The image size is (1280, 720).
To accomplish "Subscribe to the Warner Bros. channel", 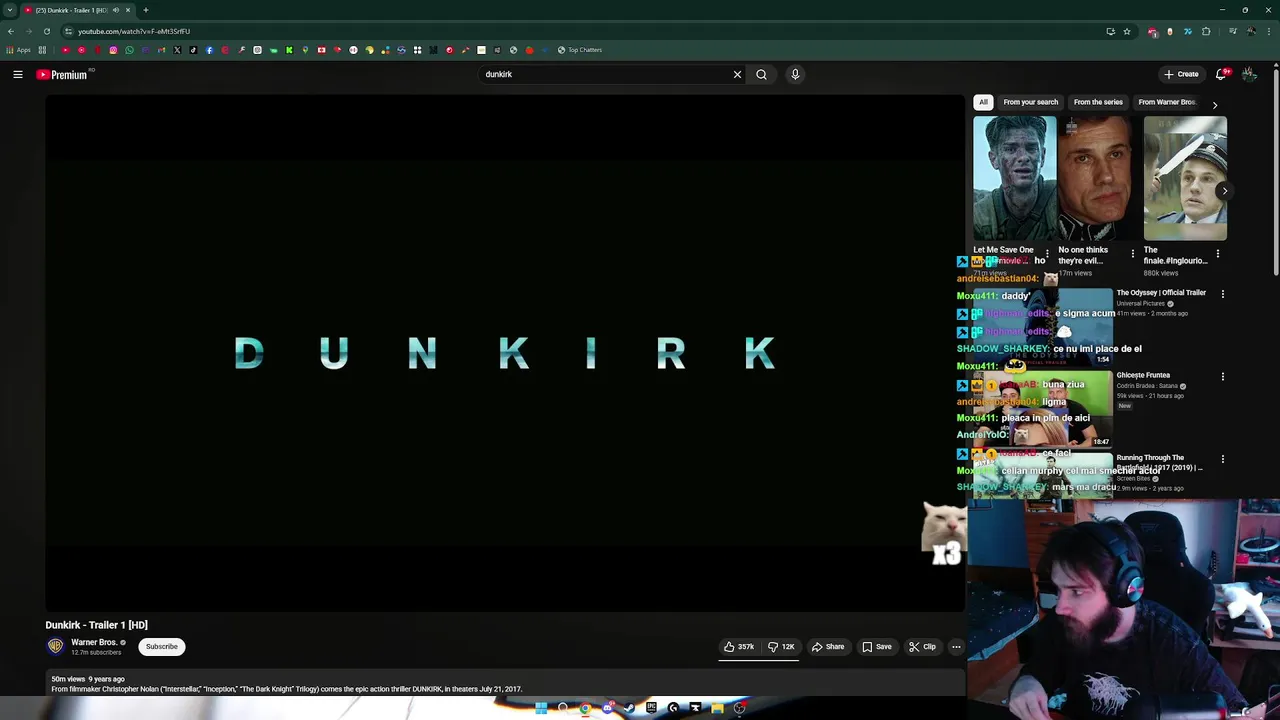I will coord(161,647).
